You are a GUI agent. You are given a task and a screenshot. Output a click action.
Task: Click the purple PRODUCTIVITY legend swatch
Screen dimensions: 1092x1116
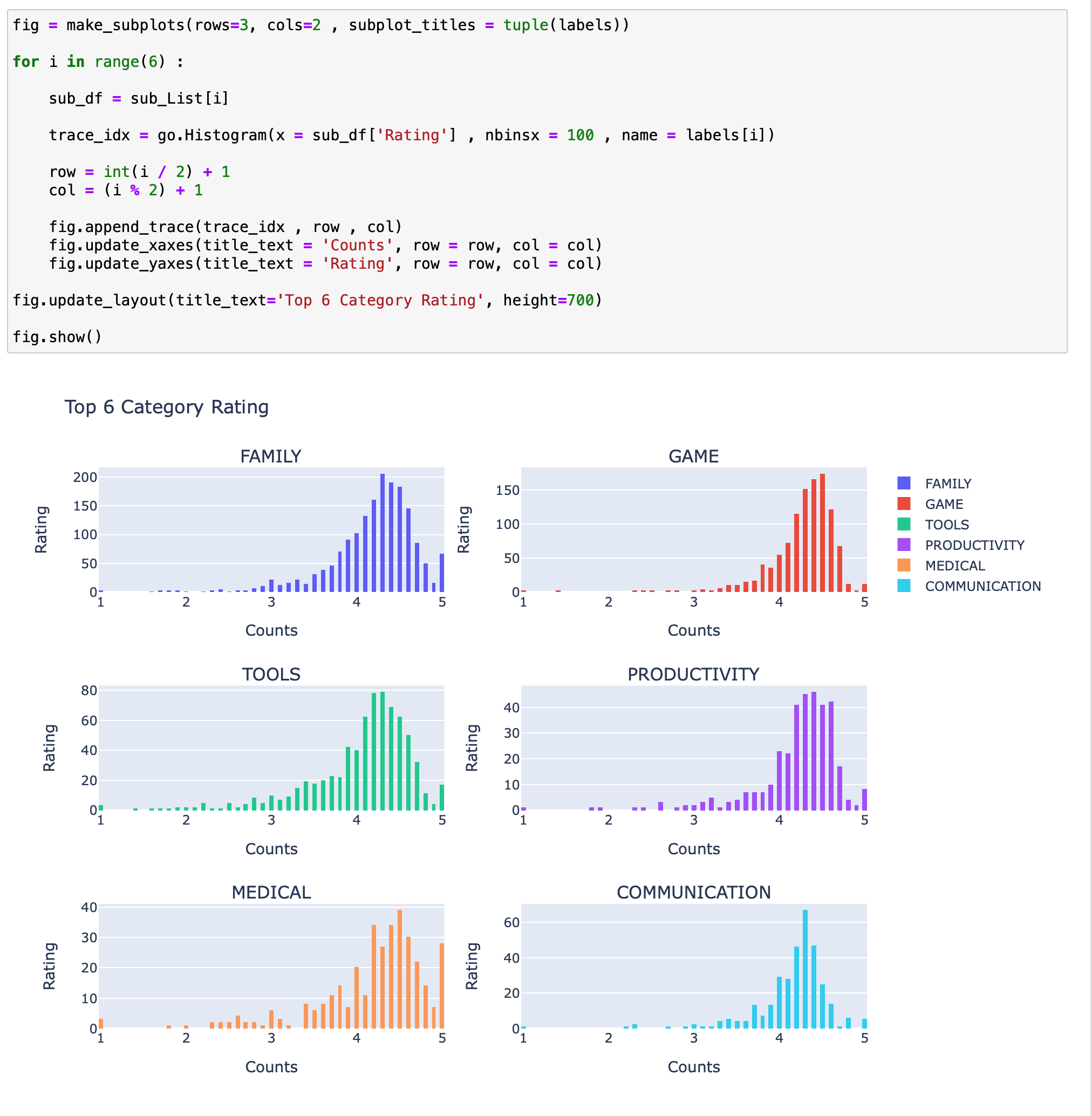click(x=903, y=545)
